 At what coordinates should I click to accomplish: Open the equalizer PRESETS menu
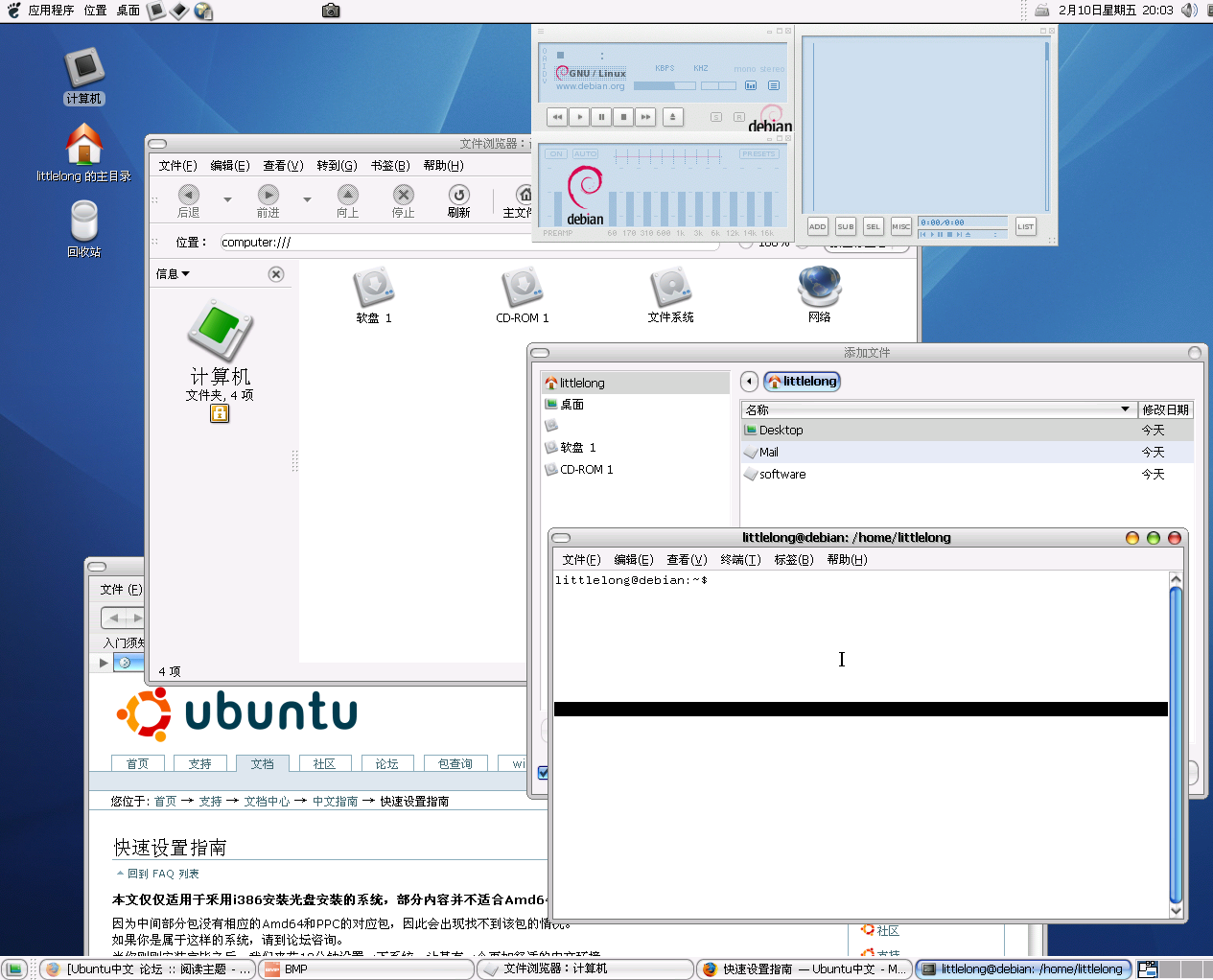758,154
